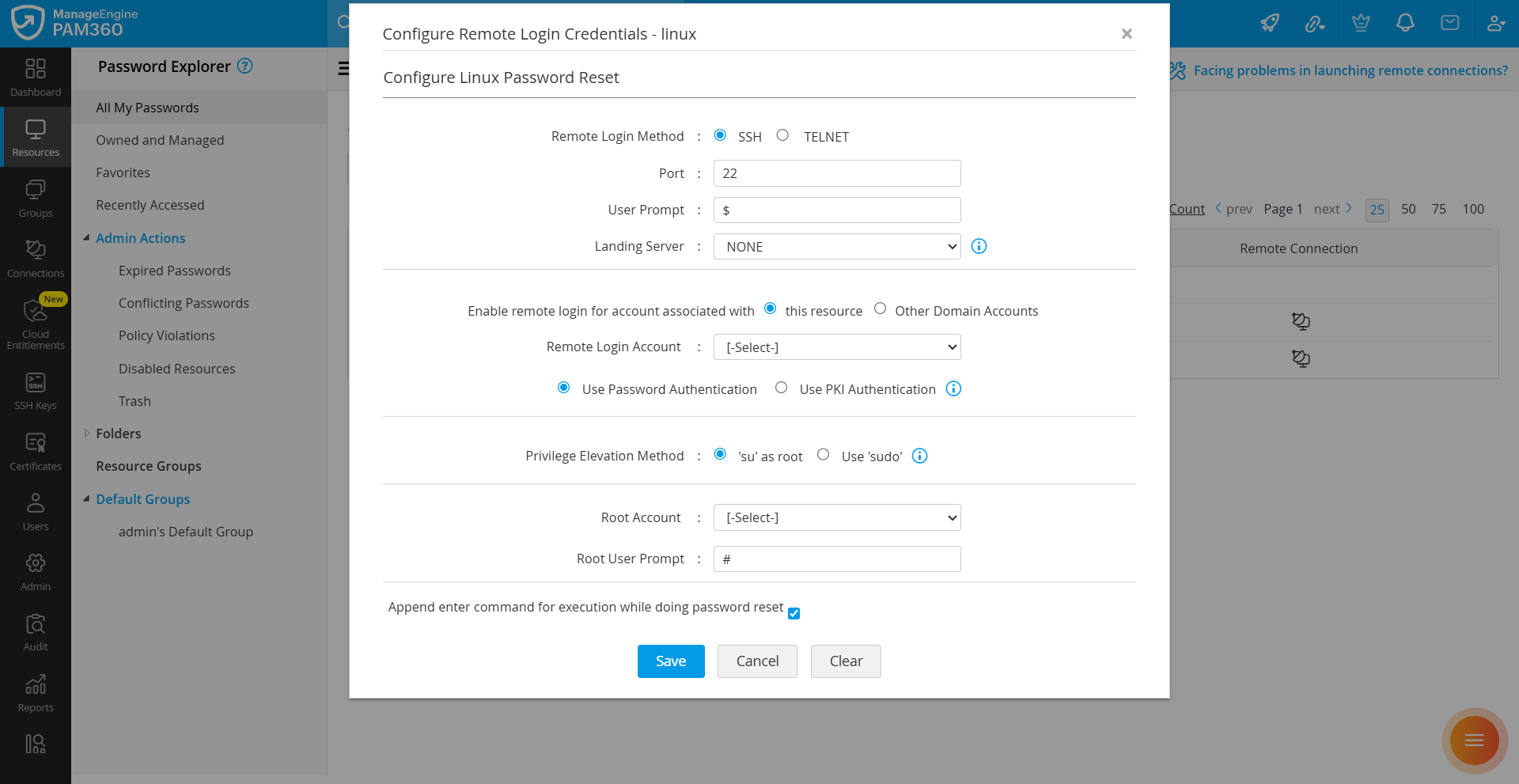The image size is (1519, 784).
Task: Open the Audit section
Action: tap(36, 629)
